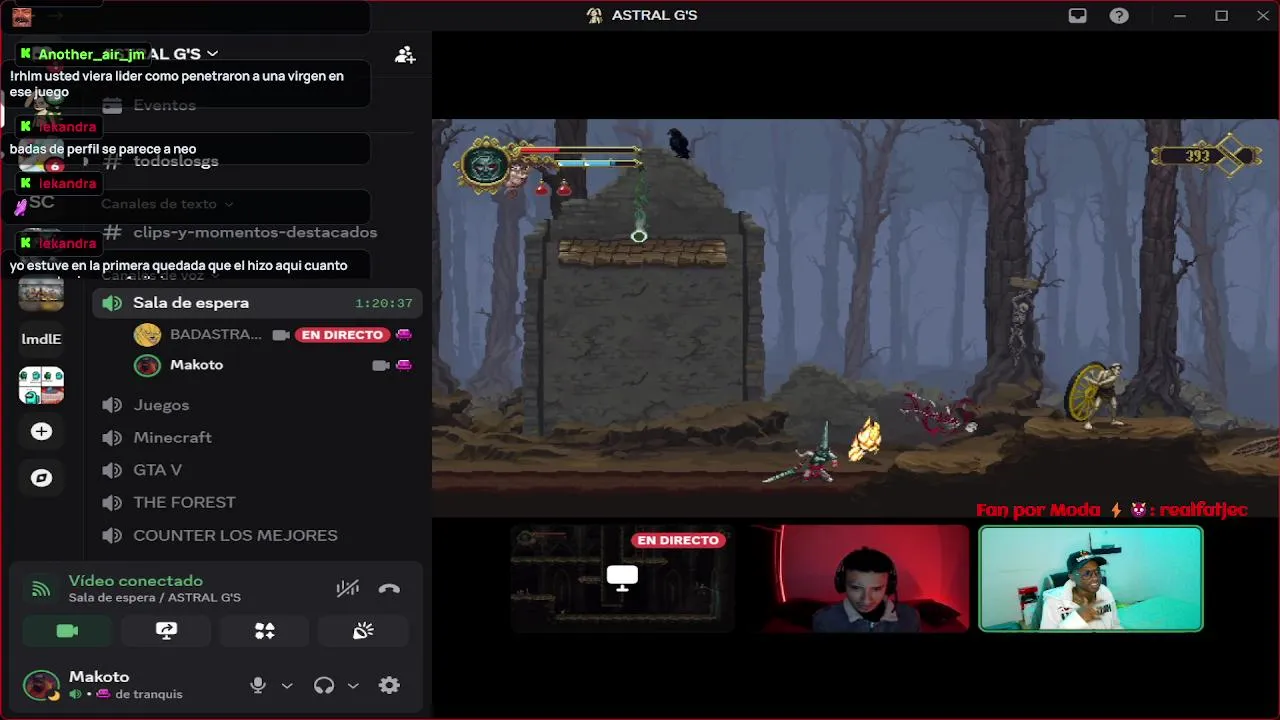The image size is (1280, 720).
Task: Click the invite people icon beside server name
Action: (x=405, y=55)
